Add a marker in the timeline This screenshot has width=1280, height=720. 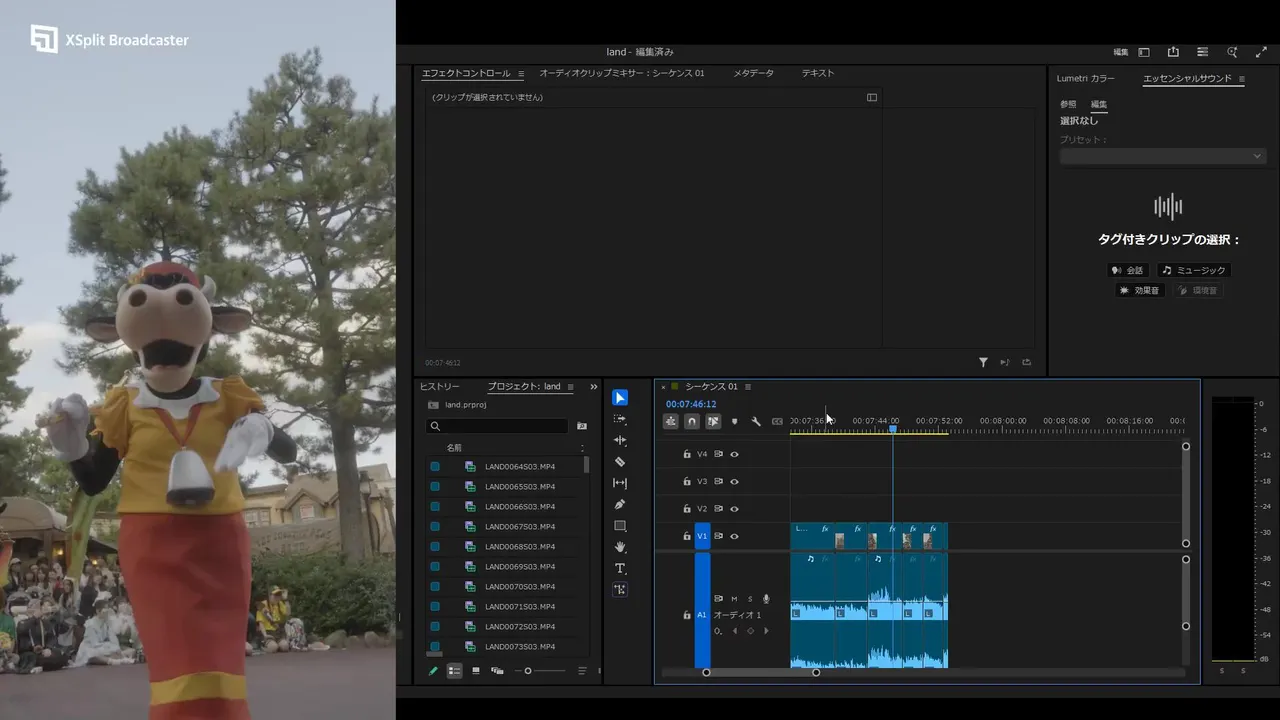click(735, 421)
